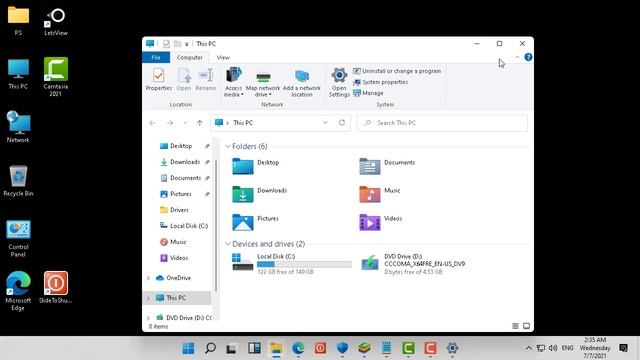Viewport: 640px width, 360px height.
Task: Click Manage in System group
Action: click(x=368, y=93)
